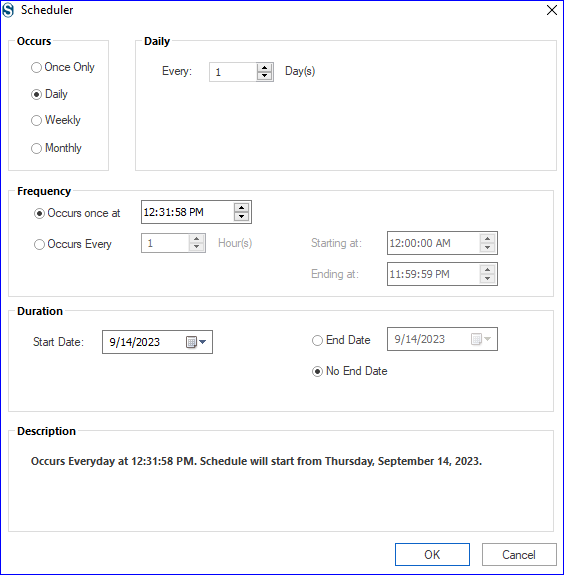The height and width of the screenshot is (575, 564).
Task: Click the Cancel button
Action: coord(519,554)
